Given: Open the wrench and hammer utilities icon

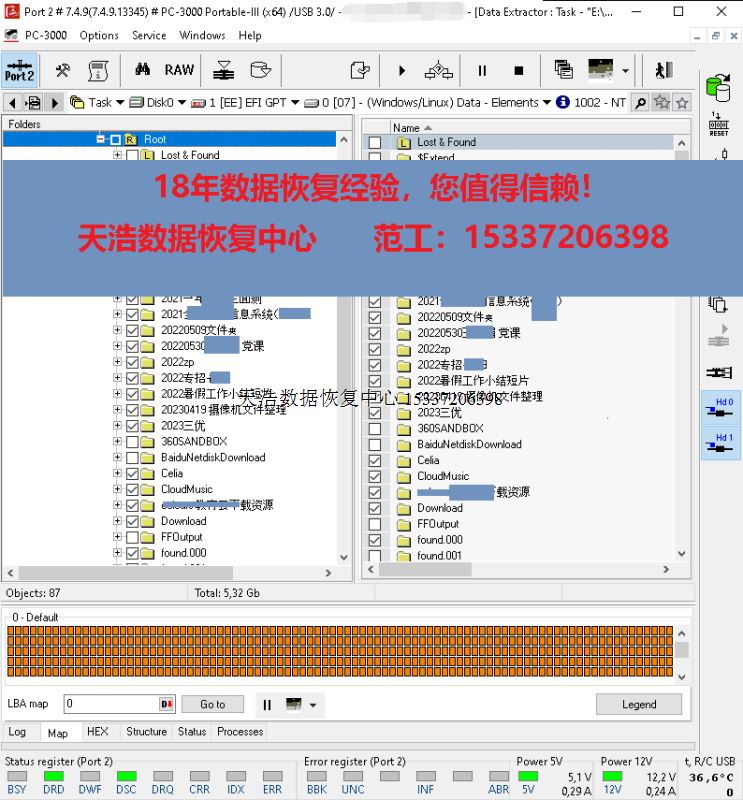Looking at the screenshot, I should pyautogui.click(x=62, y=70).
